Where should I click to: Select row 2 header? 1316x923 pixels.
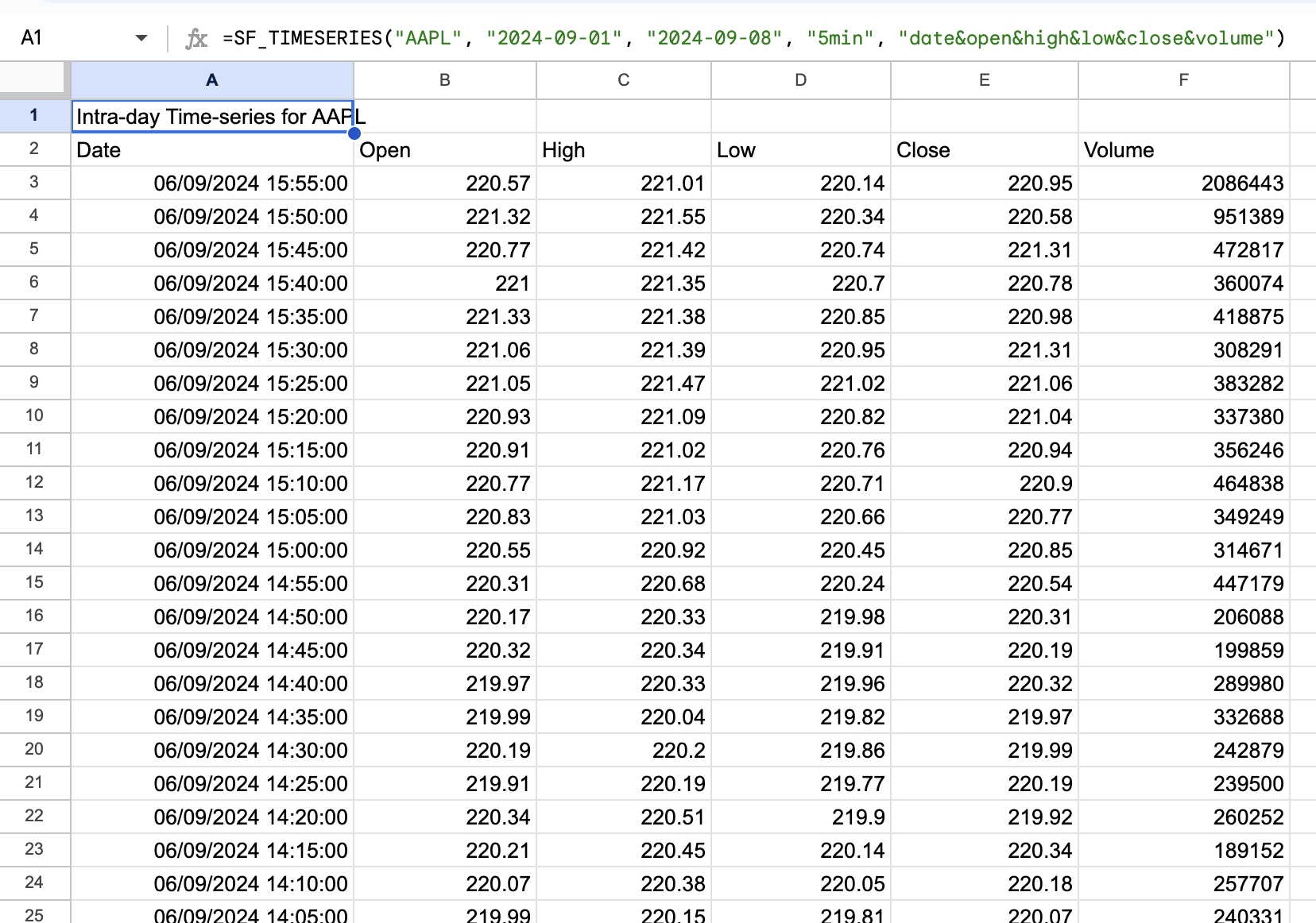33,149
